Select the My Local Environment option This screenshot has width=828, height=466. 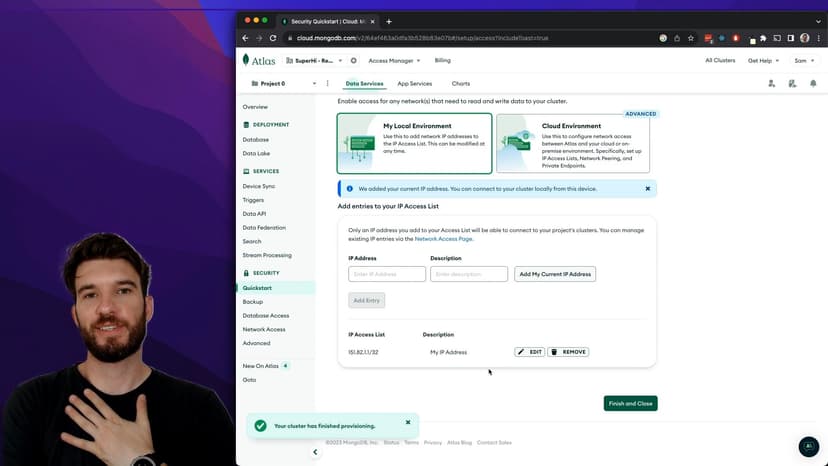coord(414,143)
